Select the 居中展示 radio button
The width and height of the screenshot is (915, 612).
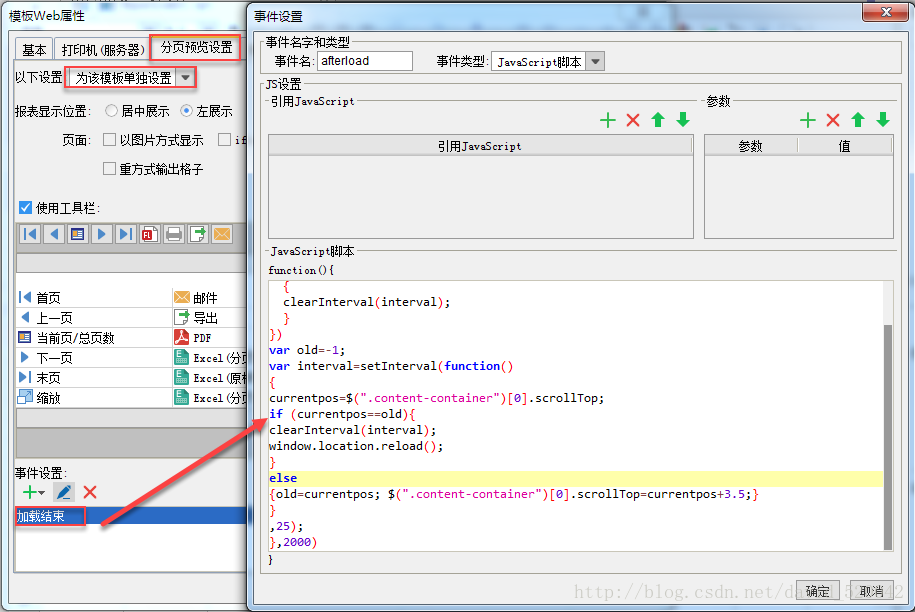tap(111, 110)
